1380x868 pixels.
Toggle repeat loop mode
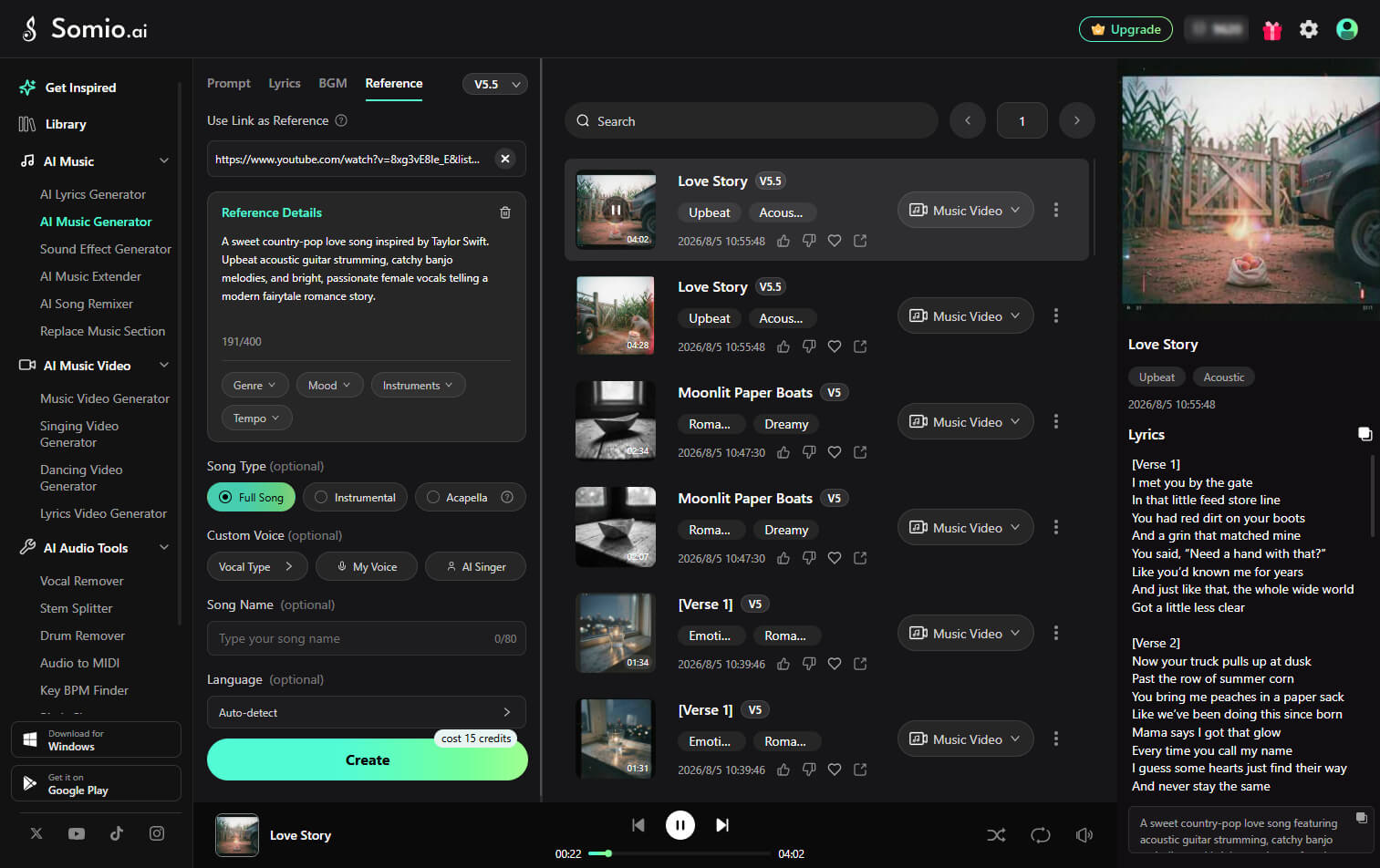(1041, 835)
